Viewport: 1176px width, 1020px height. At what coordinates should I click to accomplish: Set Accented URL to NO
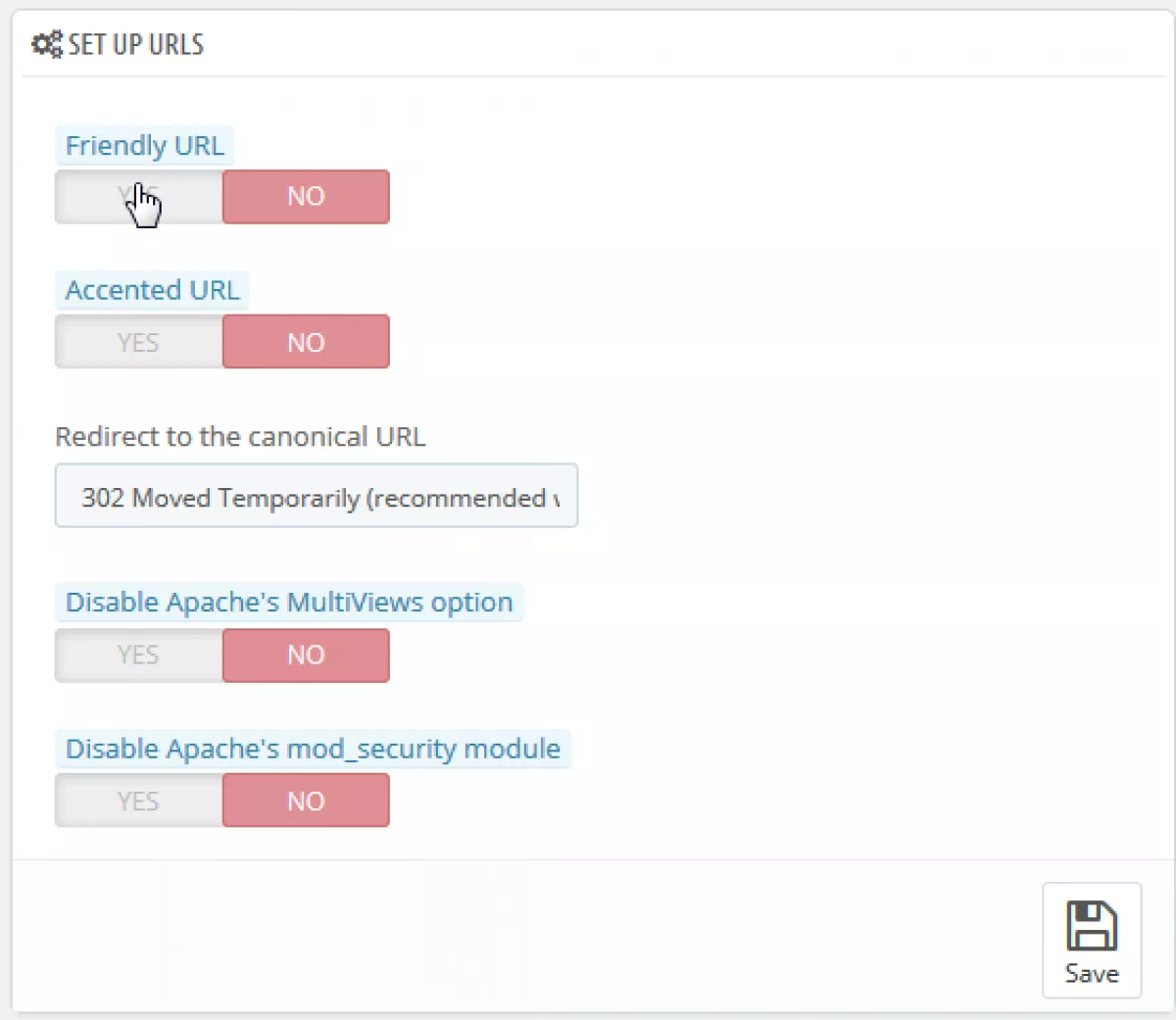(x=306, y=342)
